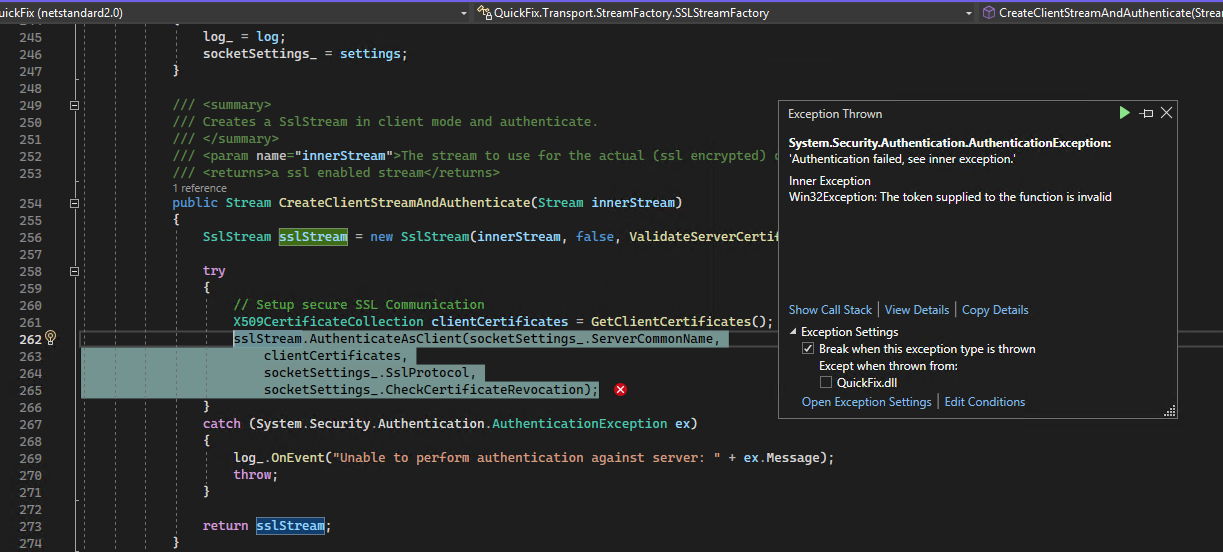Click the 'System.Security.Authentication.AuthenticationException' heading in popup
Image resolution: width=1223 pixels, height=552 pixels.
click(950, 143)
